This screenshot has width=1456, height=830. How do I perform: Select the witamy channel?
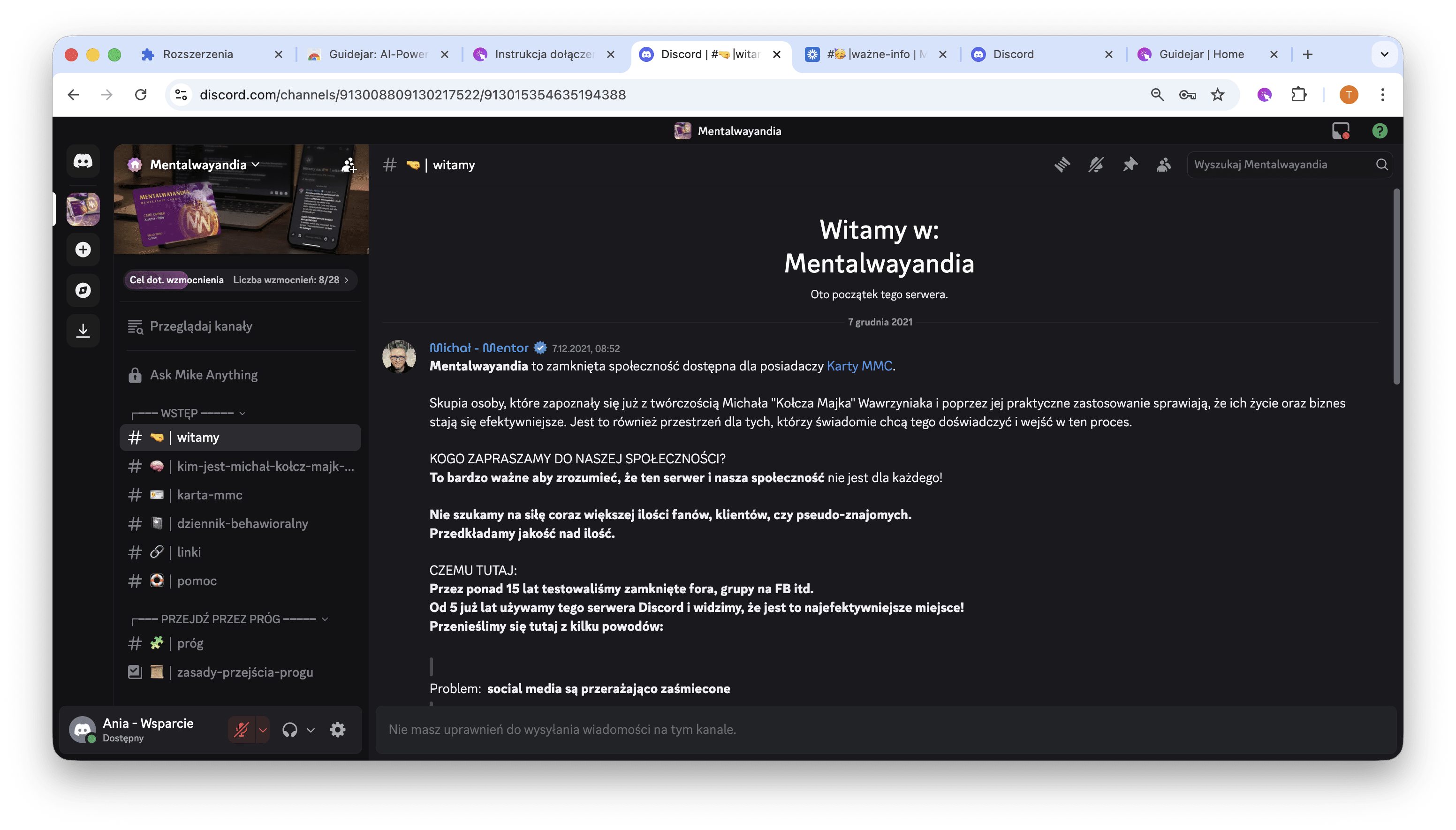240,438
